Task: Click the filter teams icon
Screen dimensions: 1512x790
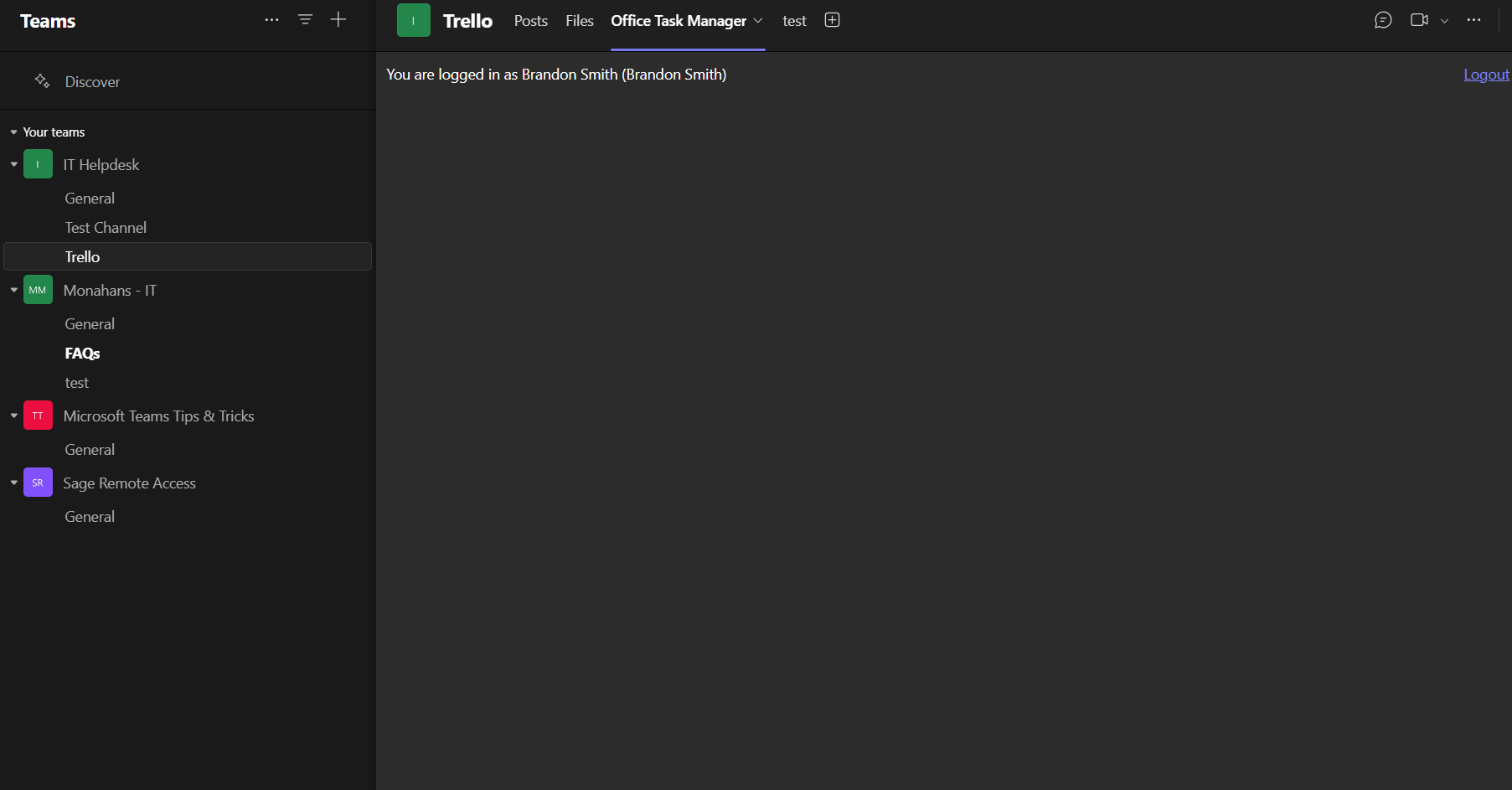Action: (305, 20)
